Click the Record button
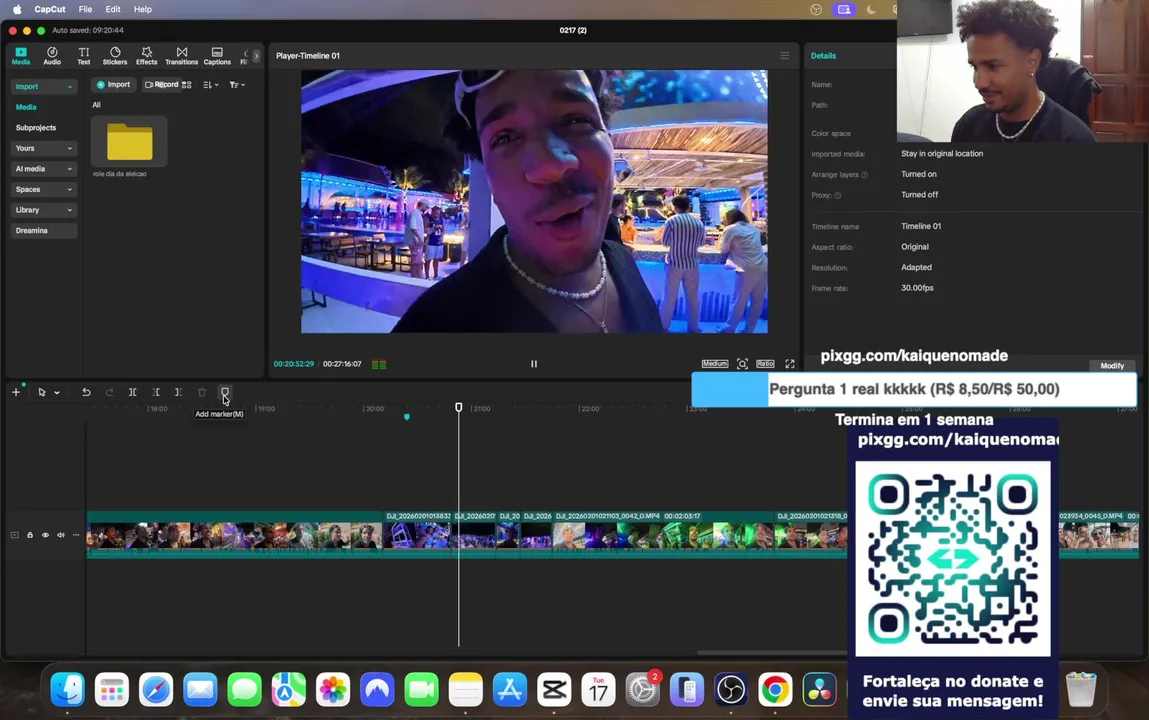The image size is (1149, 720). pyautogui.click(x=161, y=85)
